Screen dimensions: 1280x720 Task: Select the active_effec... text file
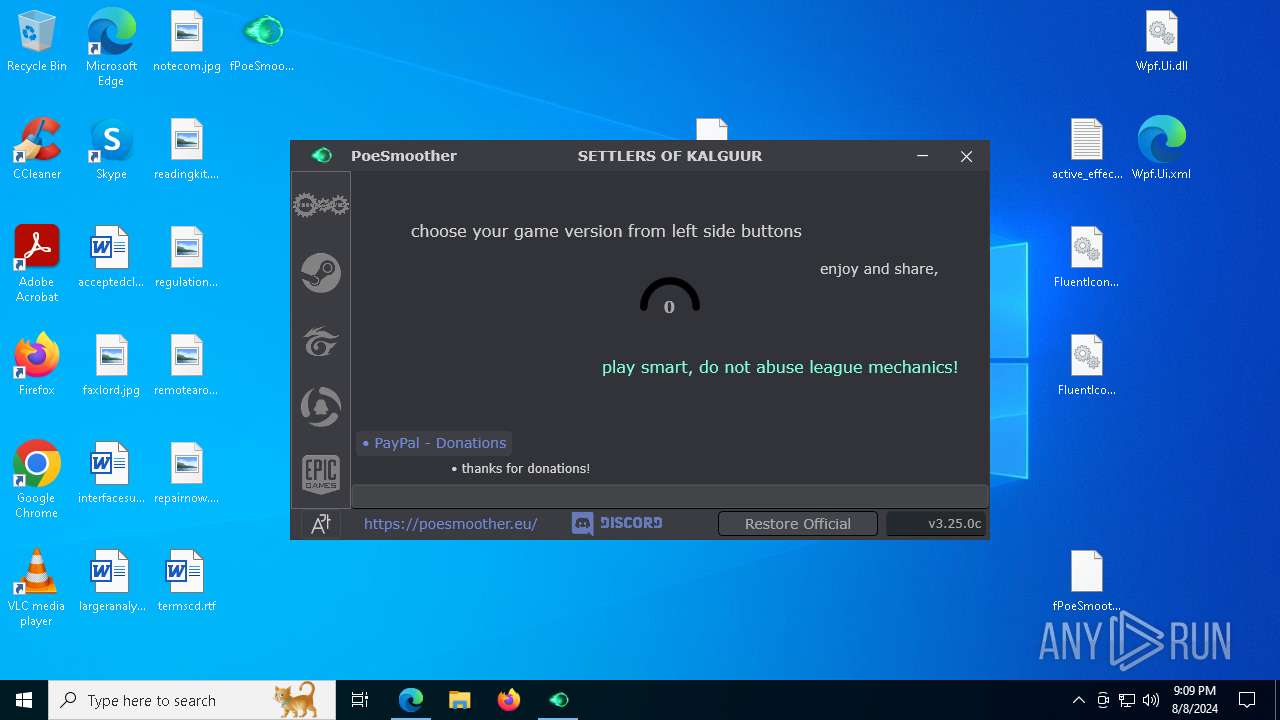click(1087, 149)
